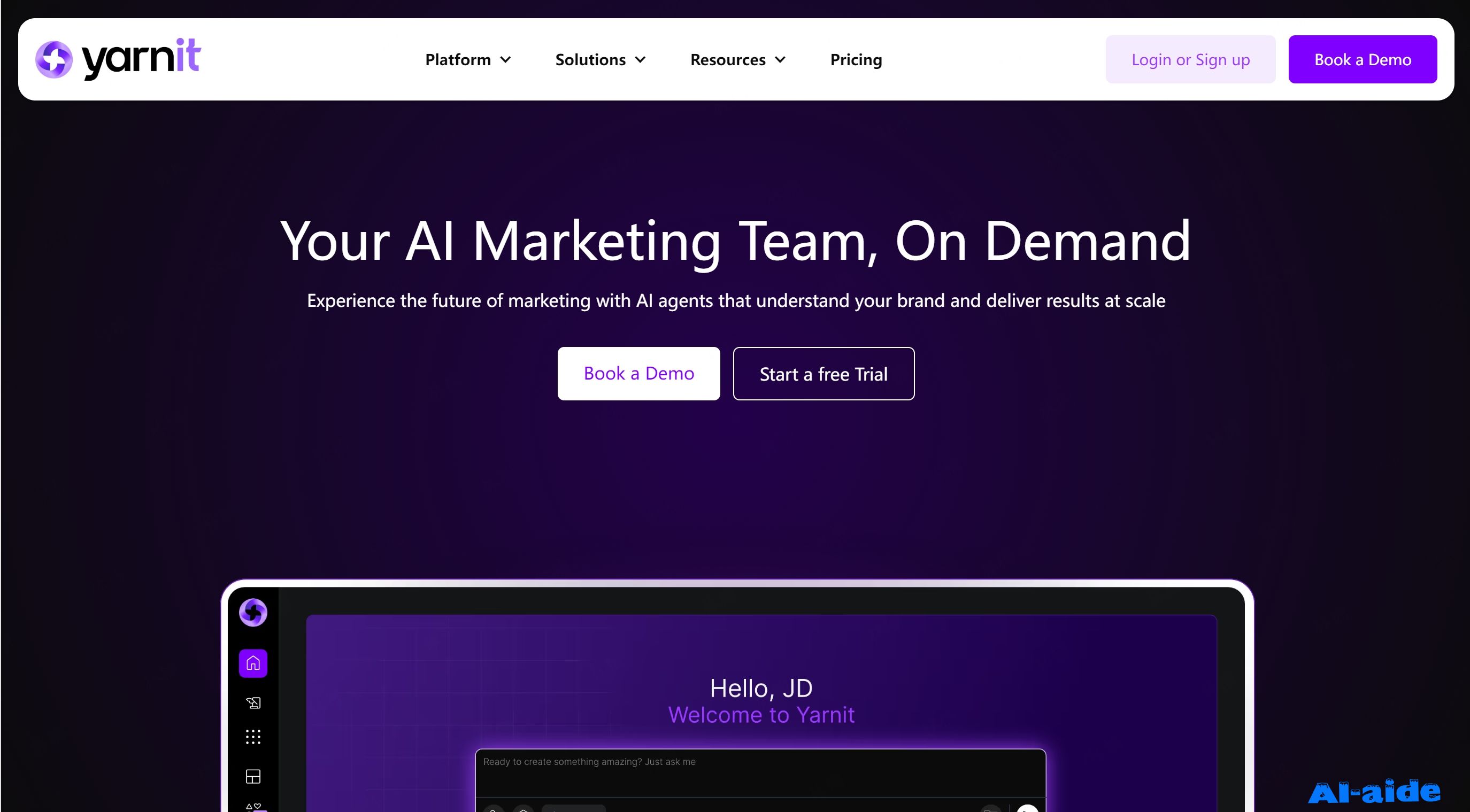This screenshot has width=1470, height=812.
Task: Open the dotted grid apps icon in sidebar
Action: click(x=253, y=737)
